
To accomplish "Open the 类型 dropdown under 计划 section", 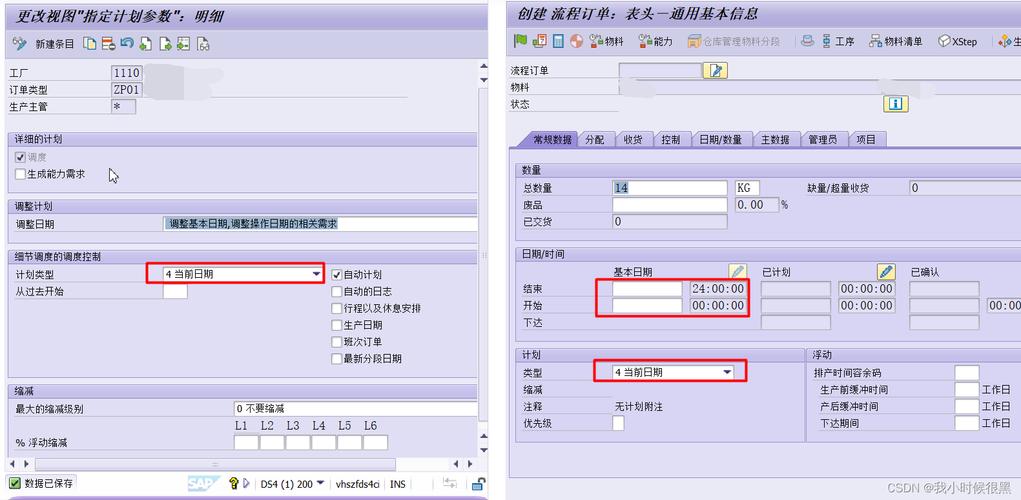I will pos(728,372).
